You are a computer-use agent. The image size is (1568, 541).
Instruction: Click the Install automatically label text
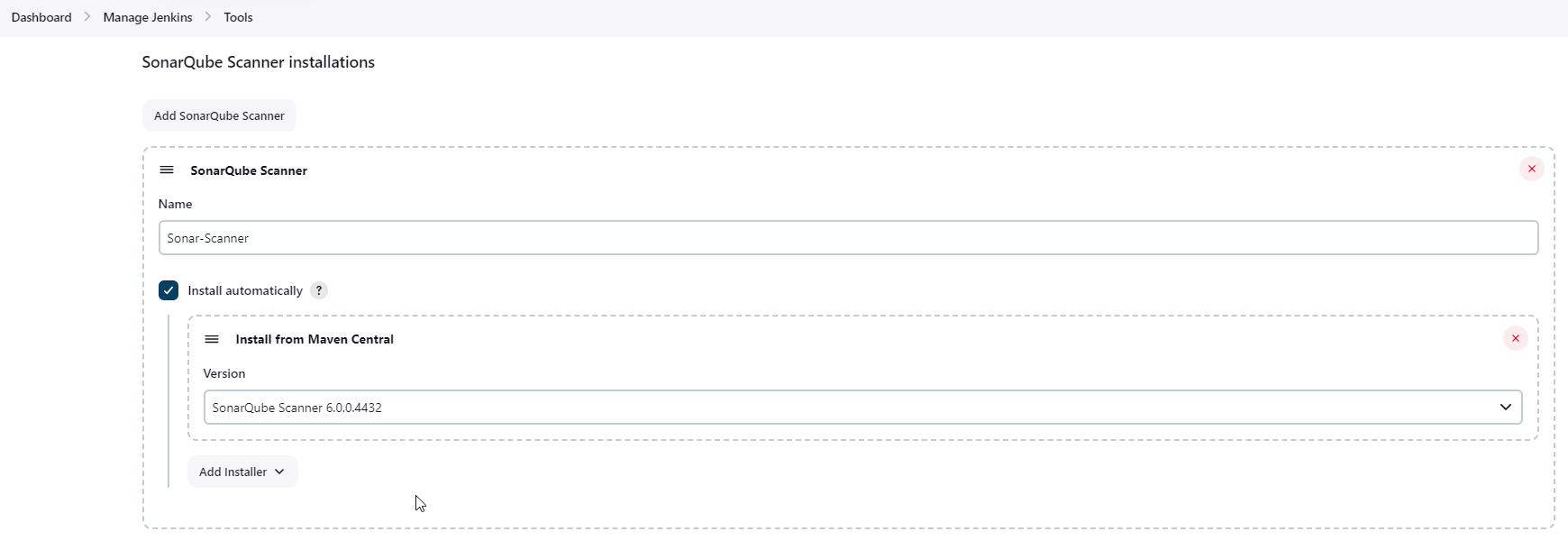point(245,290)
